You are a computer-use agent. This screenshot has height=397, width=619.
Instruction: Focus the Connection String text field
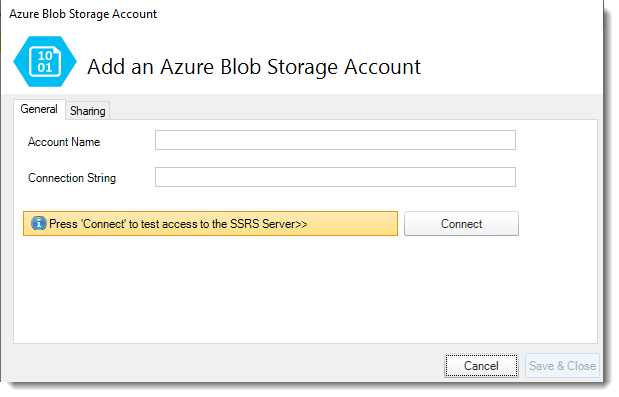[x=335, y=177]
